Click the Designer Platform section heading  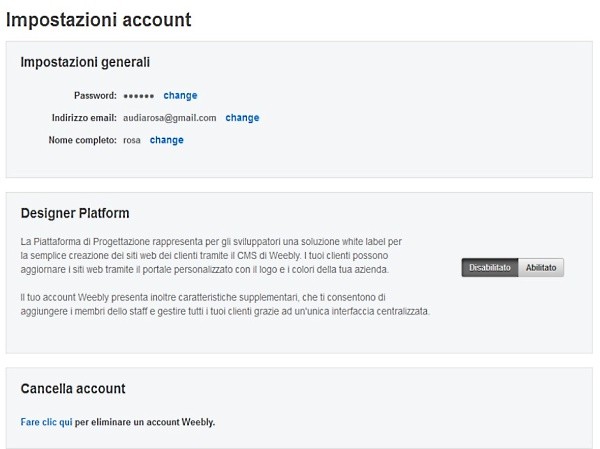(x=75, y=213)
